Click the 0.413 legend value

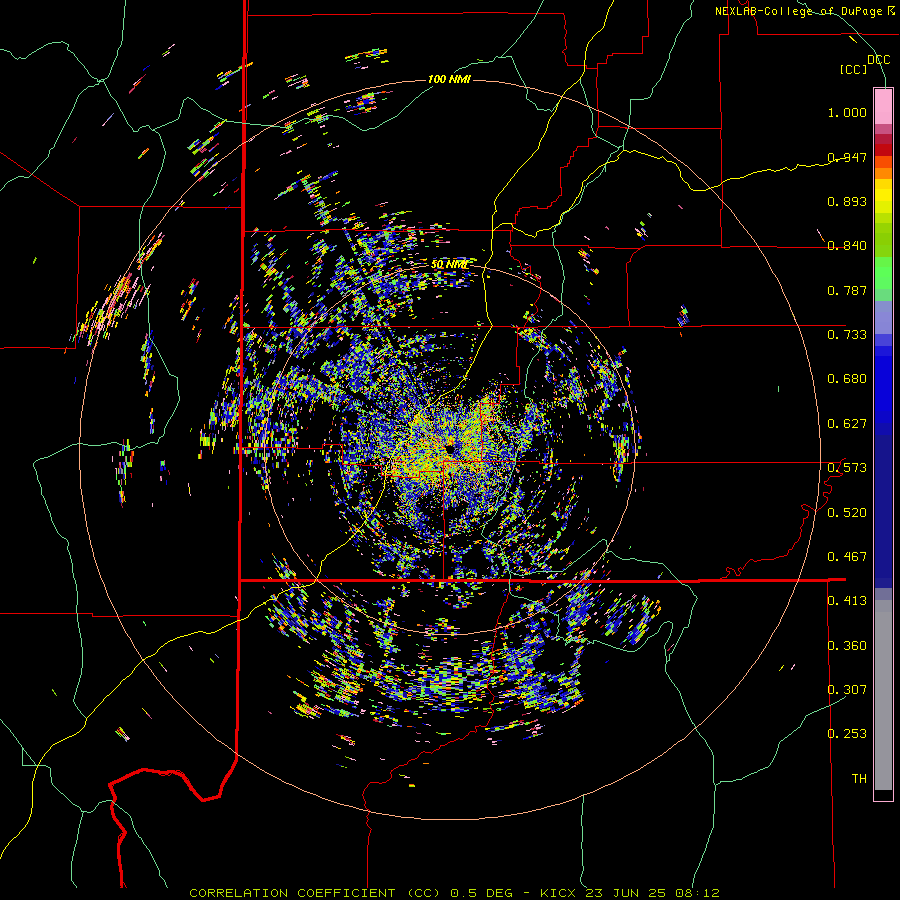[x=847, y=601]
